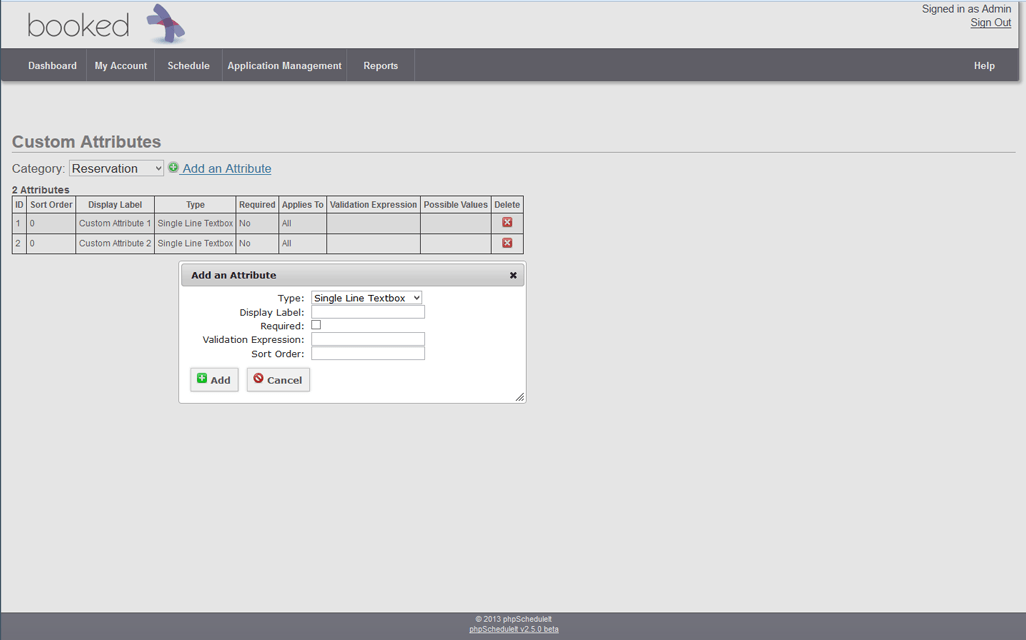Screen dimensions: 1026x640
Task: Go to the Schedule menu
Action: 188,66
